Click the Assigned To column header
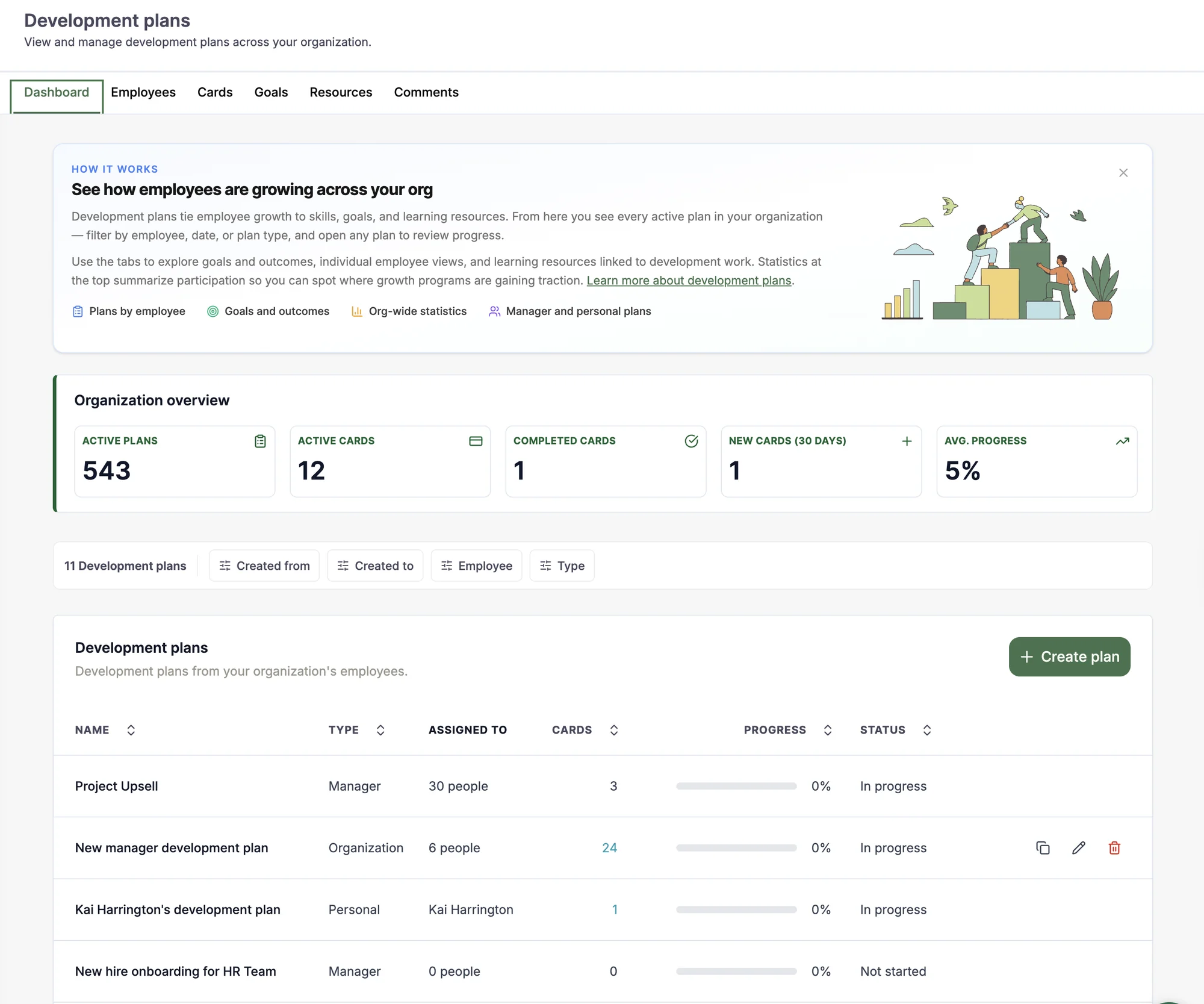The width and height of the screenshot is (1204, 1004). 468,730
